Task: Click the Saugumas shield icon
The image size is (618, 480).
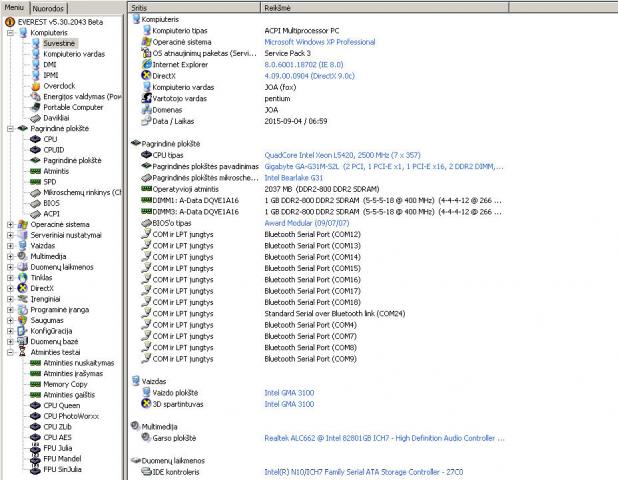Action: tap(22, 319)
